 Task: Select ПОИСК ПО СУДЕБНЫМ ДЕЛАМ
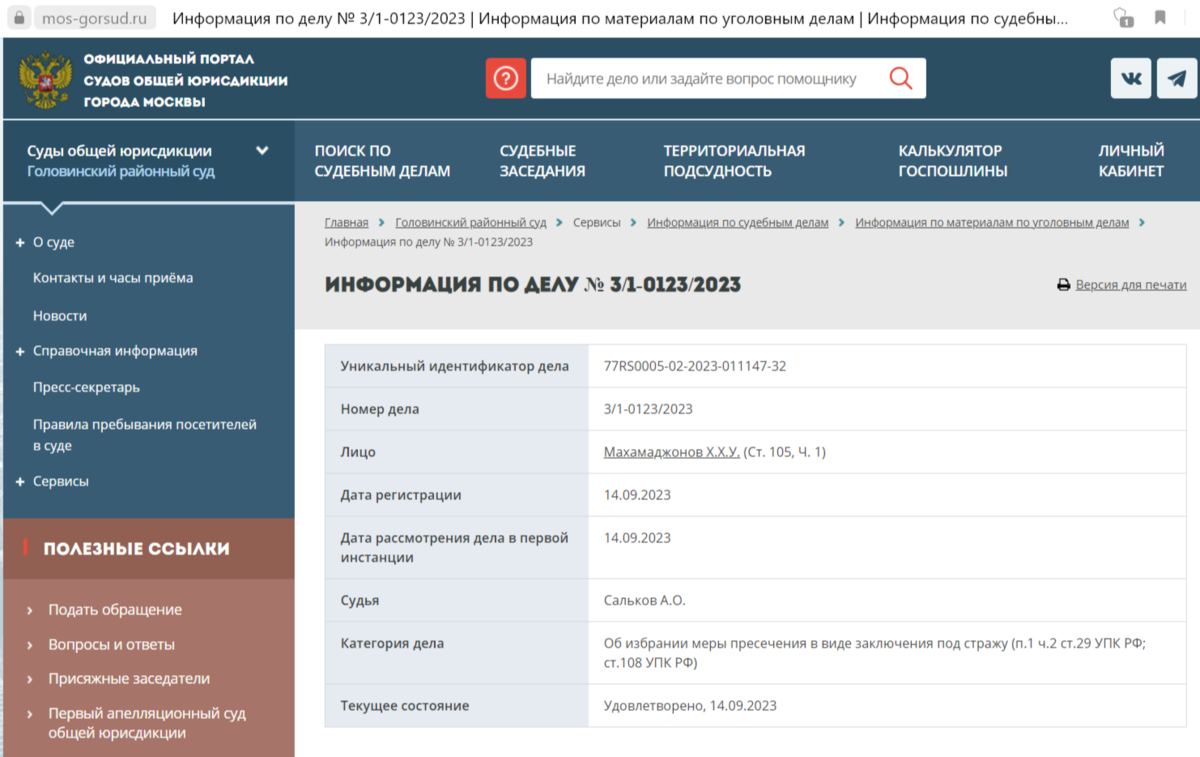383,160
